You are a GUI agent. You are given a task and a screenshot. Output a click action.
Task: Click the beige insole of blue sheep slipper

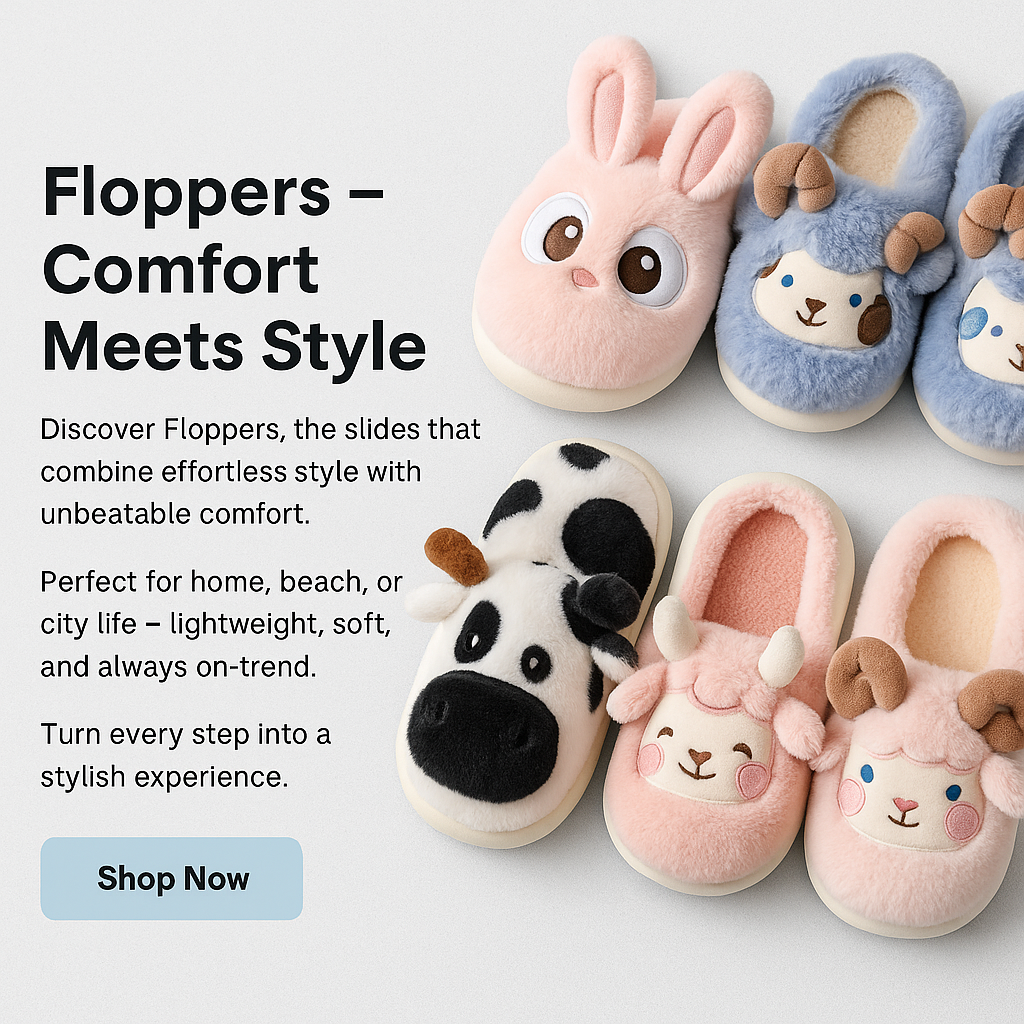click(x=872, y=137)
